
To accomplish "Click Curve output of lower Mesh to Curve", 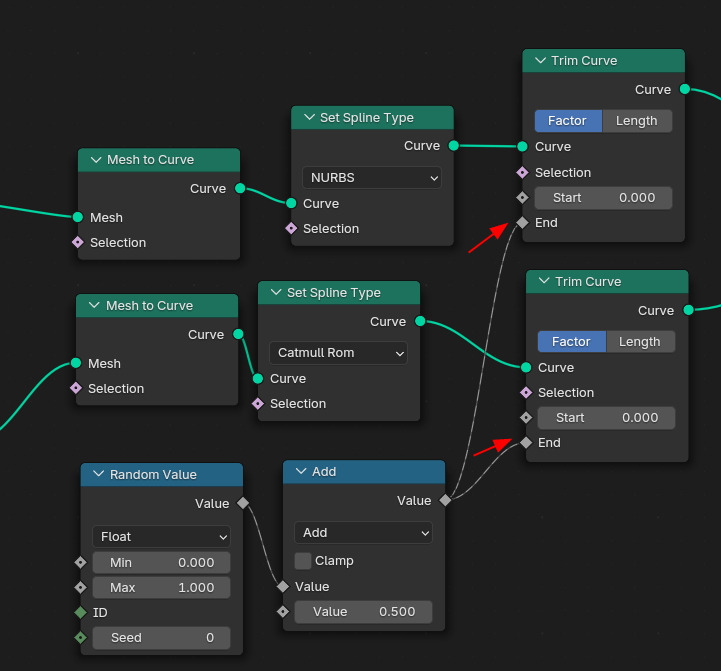I will click(238, 334).
